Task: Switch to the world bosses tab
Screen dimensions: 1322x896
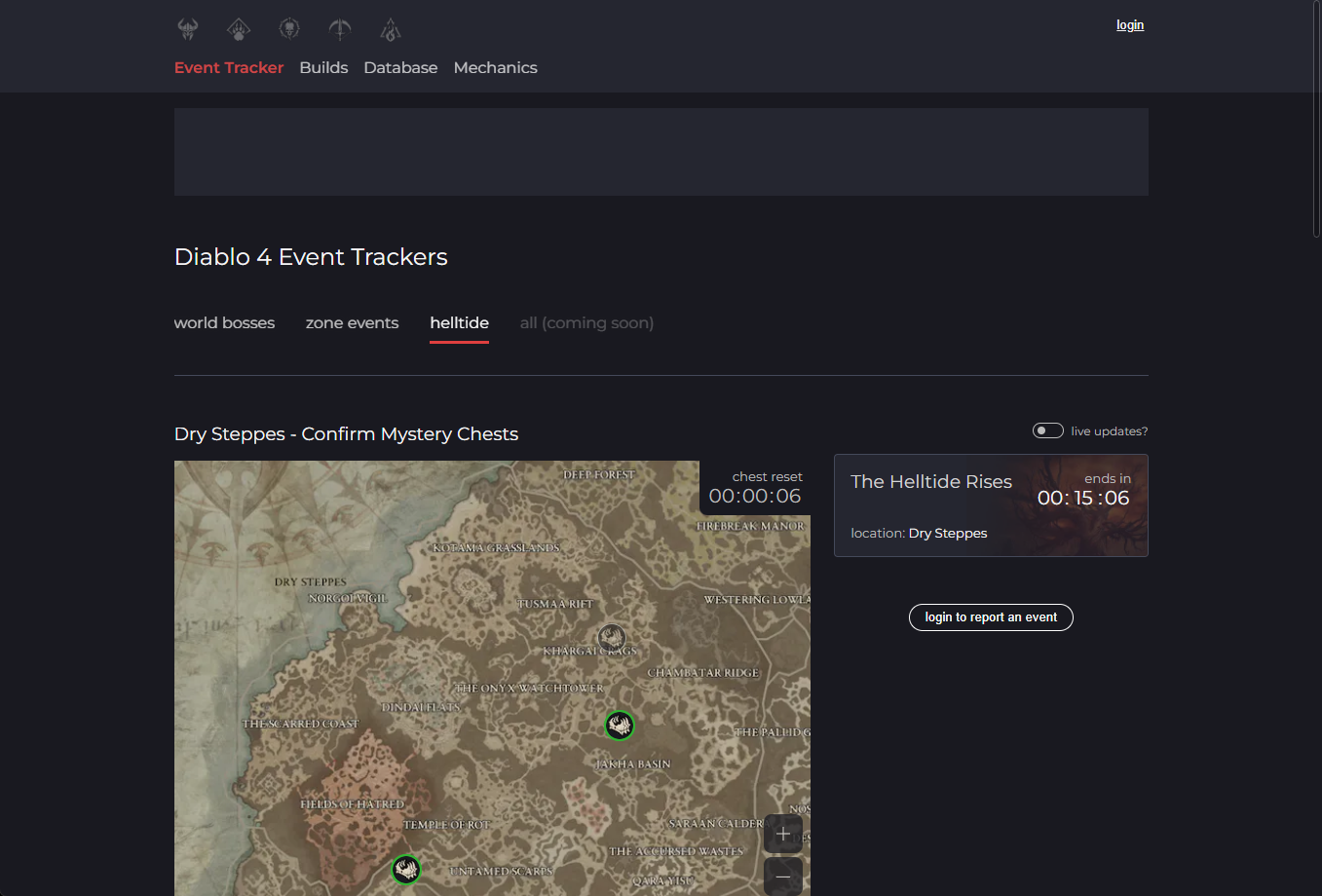Action: [x=224, y=322]
